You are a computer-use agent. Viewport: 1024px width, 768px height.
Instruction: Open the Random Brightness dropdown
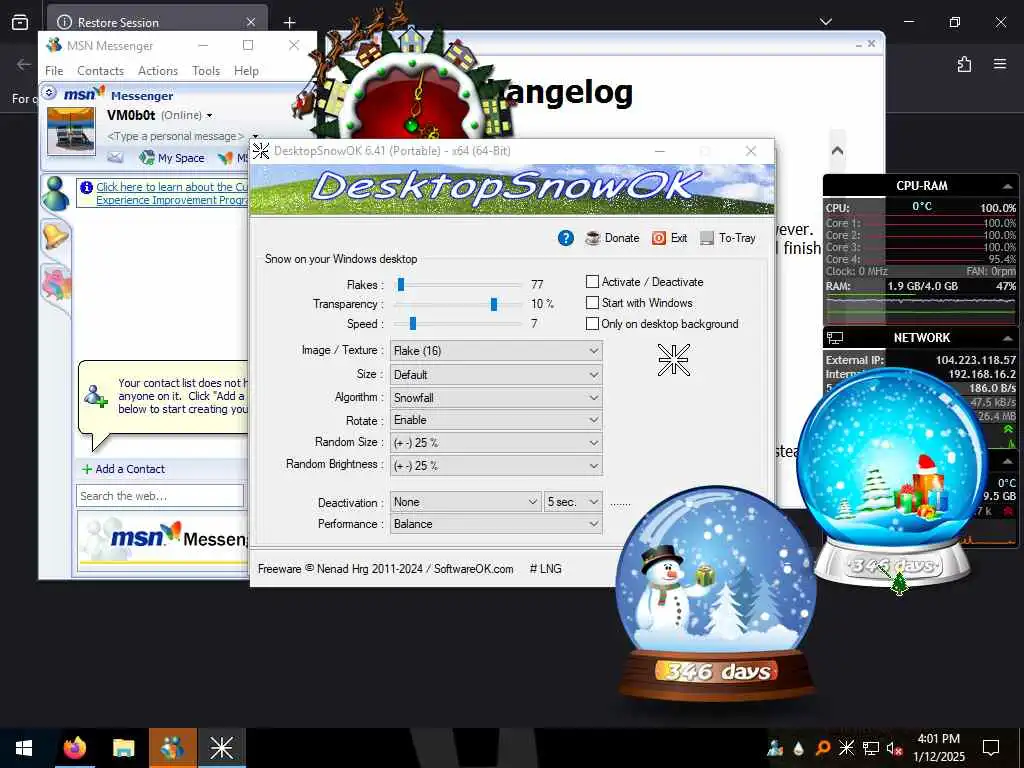tap(496, 466)
